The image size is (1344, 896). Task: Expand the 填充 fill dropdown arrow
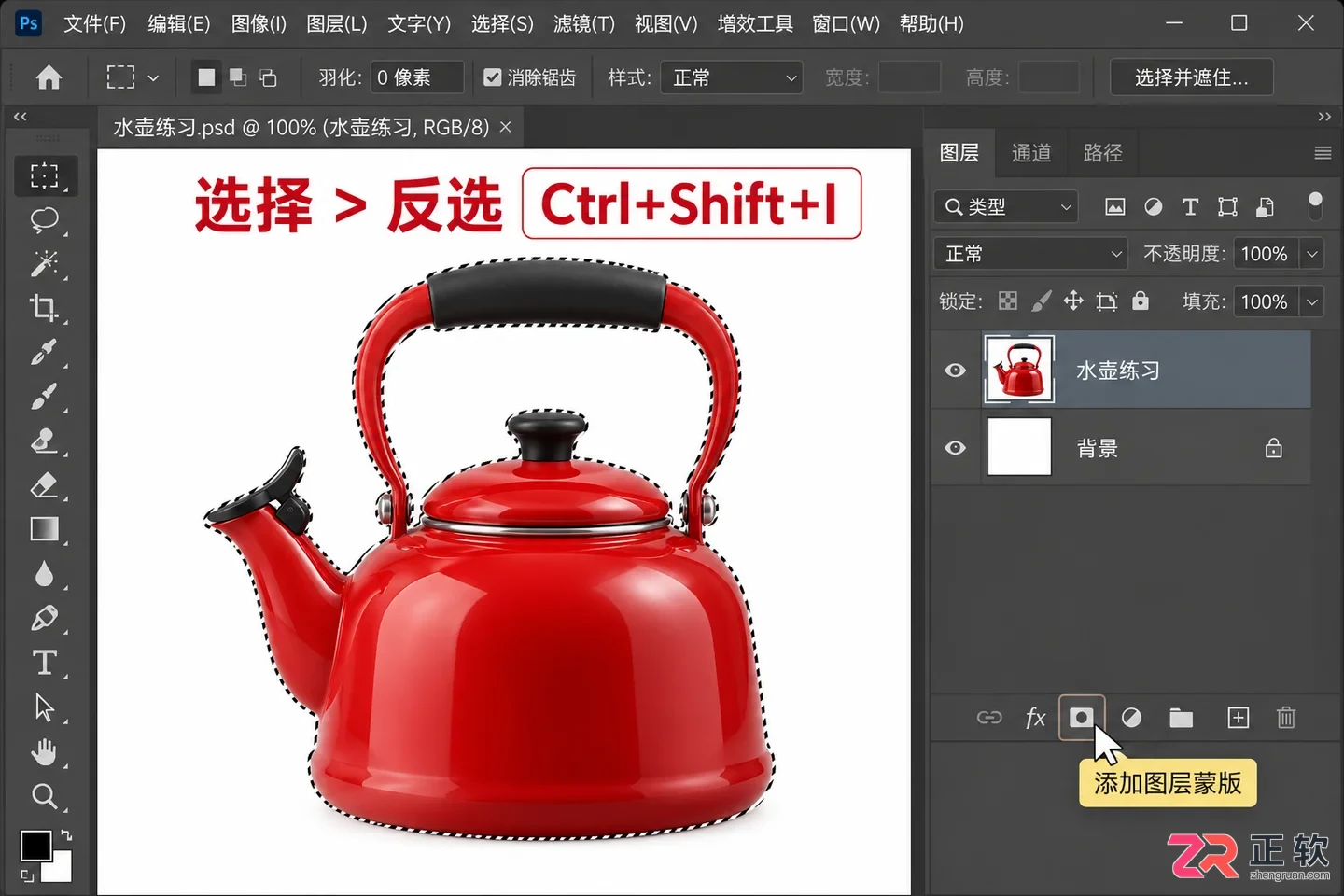[x=1312, y=301]
